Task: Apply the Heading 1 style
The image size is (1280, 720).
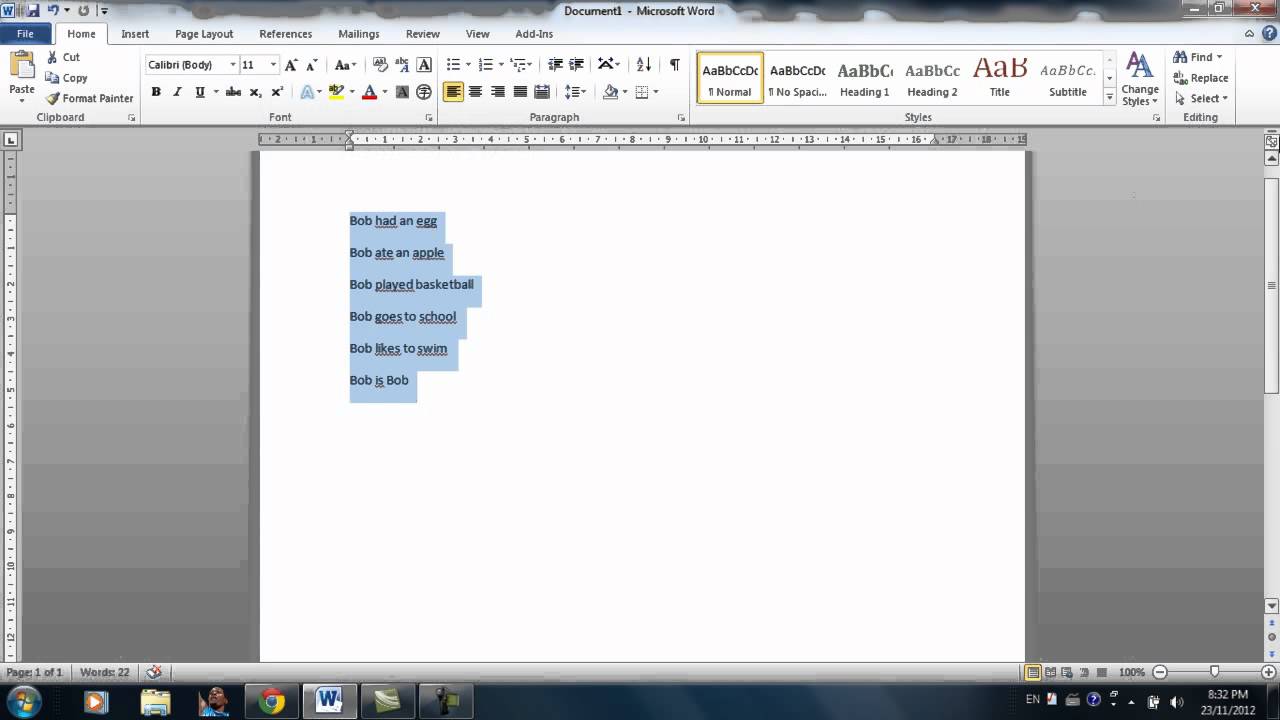Action: tap(865, 78)
